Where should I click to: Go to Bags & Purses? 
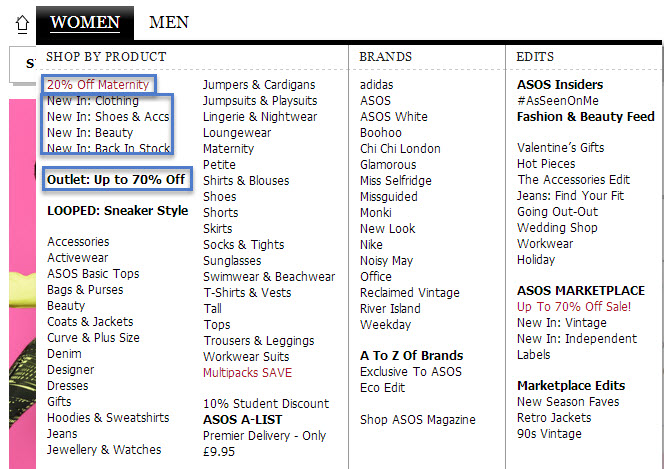[x=85, y=290]
